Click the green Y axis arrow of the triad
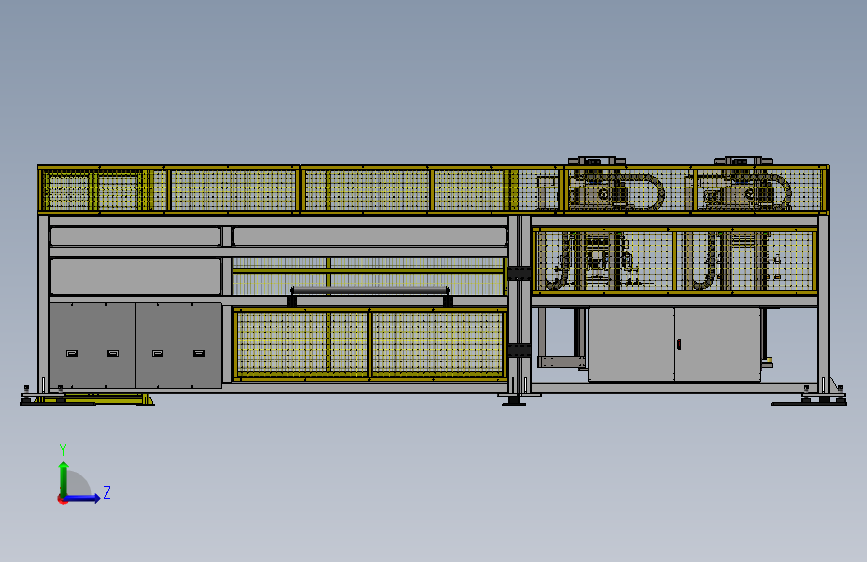This screenshot has height=562, width=867. click(x=64, y=479)
